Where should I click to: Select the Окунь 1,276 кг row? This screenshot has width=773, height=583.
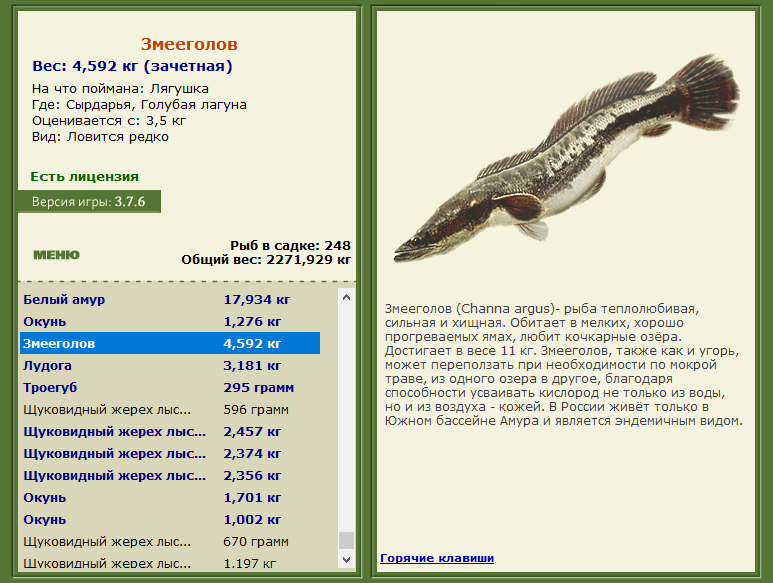(170, 322)
